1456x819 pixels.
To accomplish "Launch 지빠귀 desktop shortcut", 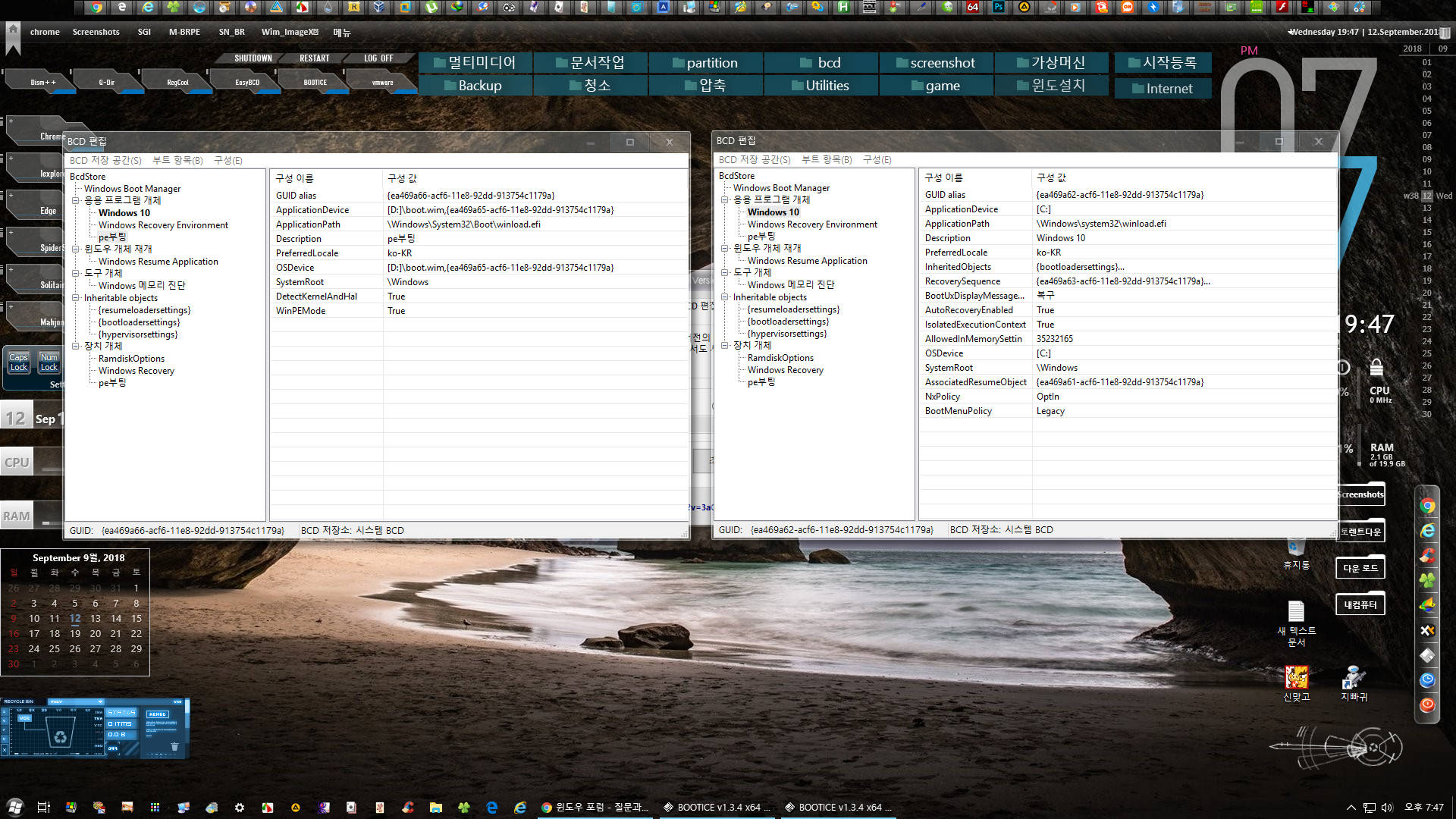I will pos(1354,683).
